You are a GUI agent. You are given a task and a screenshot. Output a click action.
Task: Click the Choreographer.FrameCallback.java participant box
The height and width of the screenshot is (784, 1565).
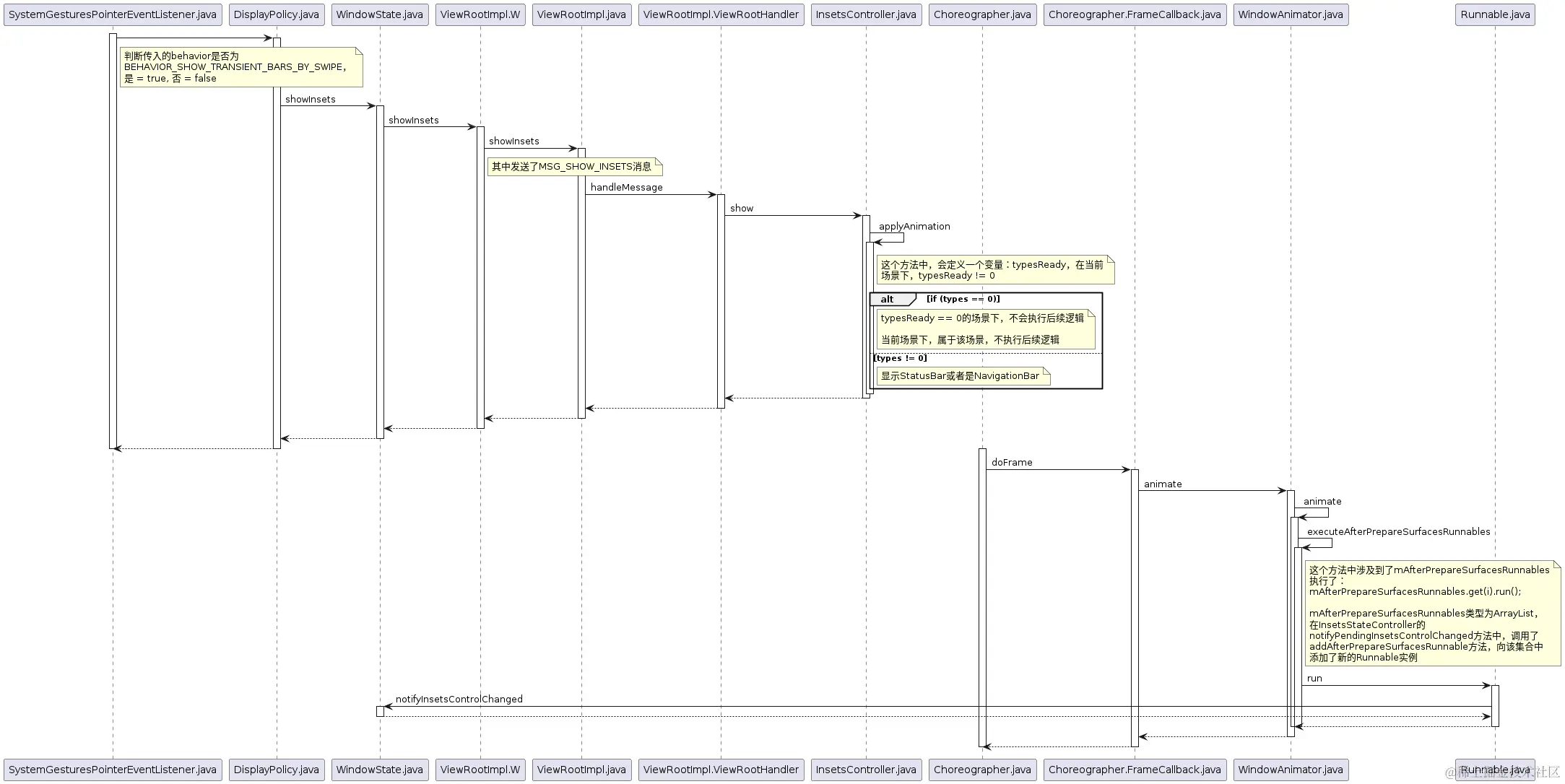point(1134,14)
